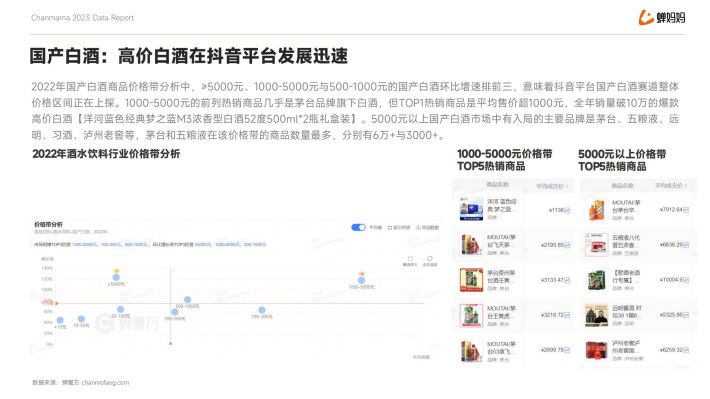Open the 洋河 蓝色经典 梦之蓝 product thumbnail

pos(471,209)
